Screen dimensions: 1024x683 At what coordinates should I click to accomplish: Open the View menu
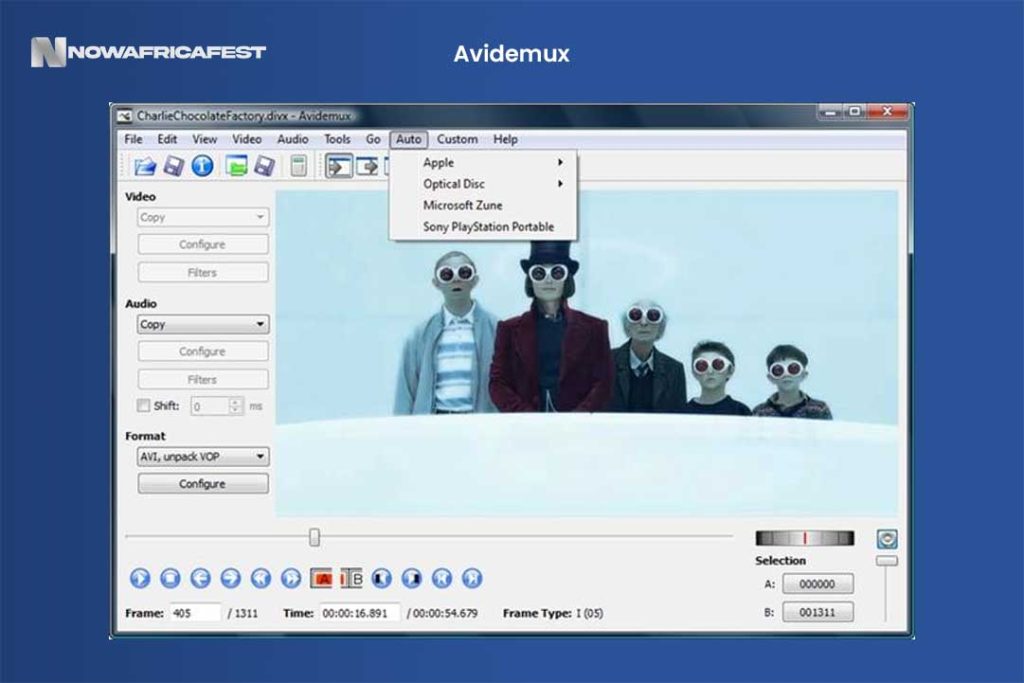[204, 139]
